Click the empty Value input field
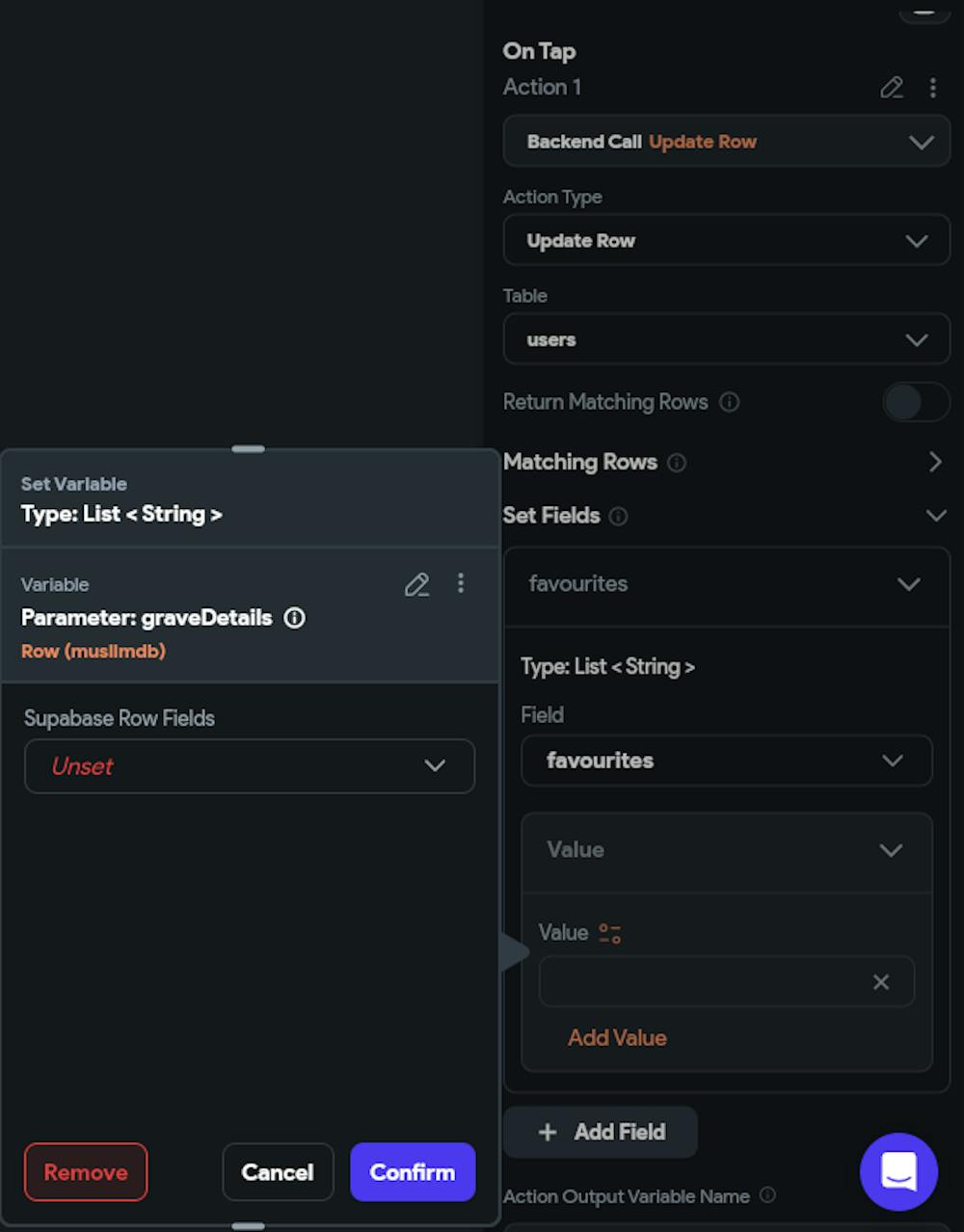 click(701, 981)
